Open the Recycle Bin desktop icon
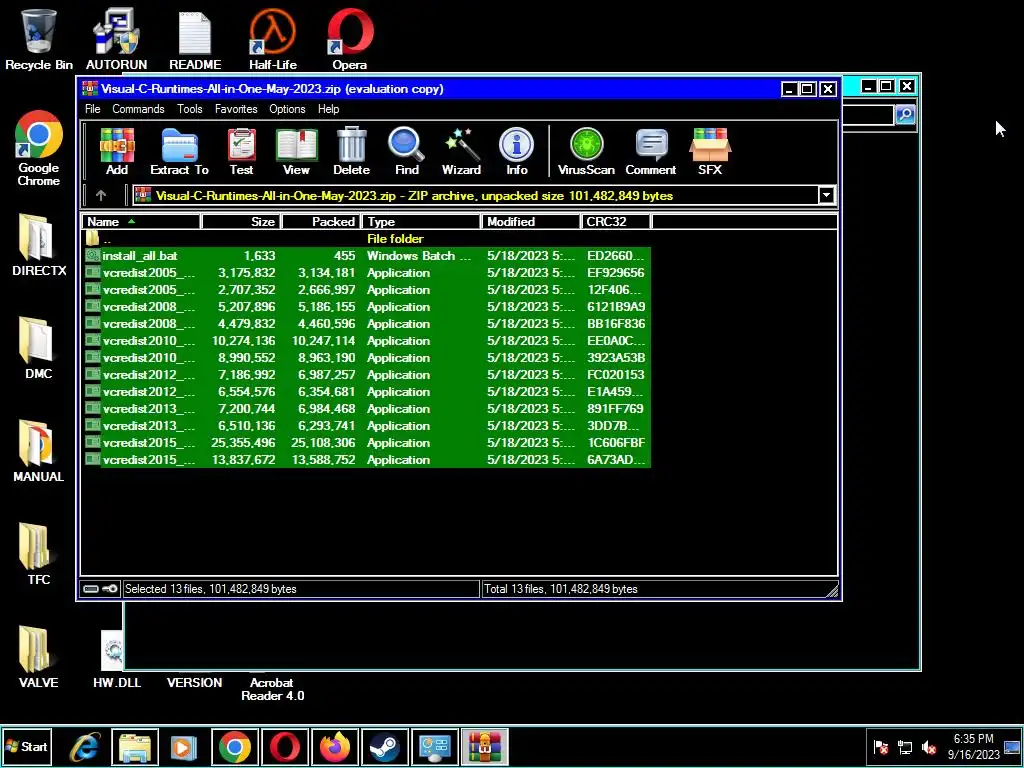The width and height of the screenshot is (1024, 768). click(x=39, y=39)
